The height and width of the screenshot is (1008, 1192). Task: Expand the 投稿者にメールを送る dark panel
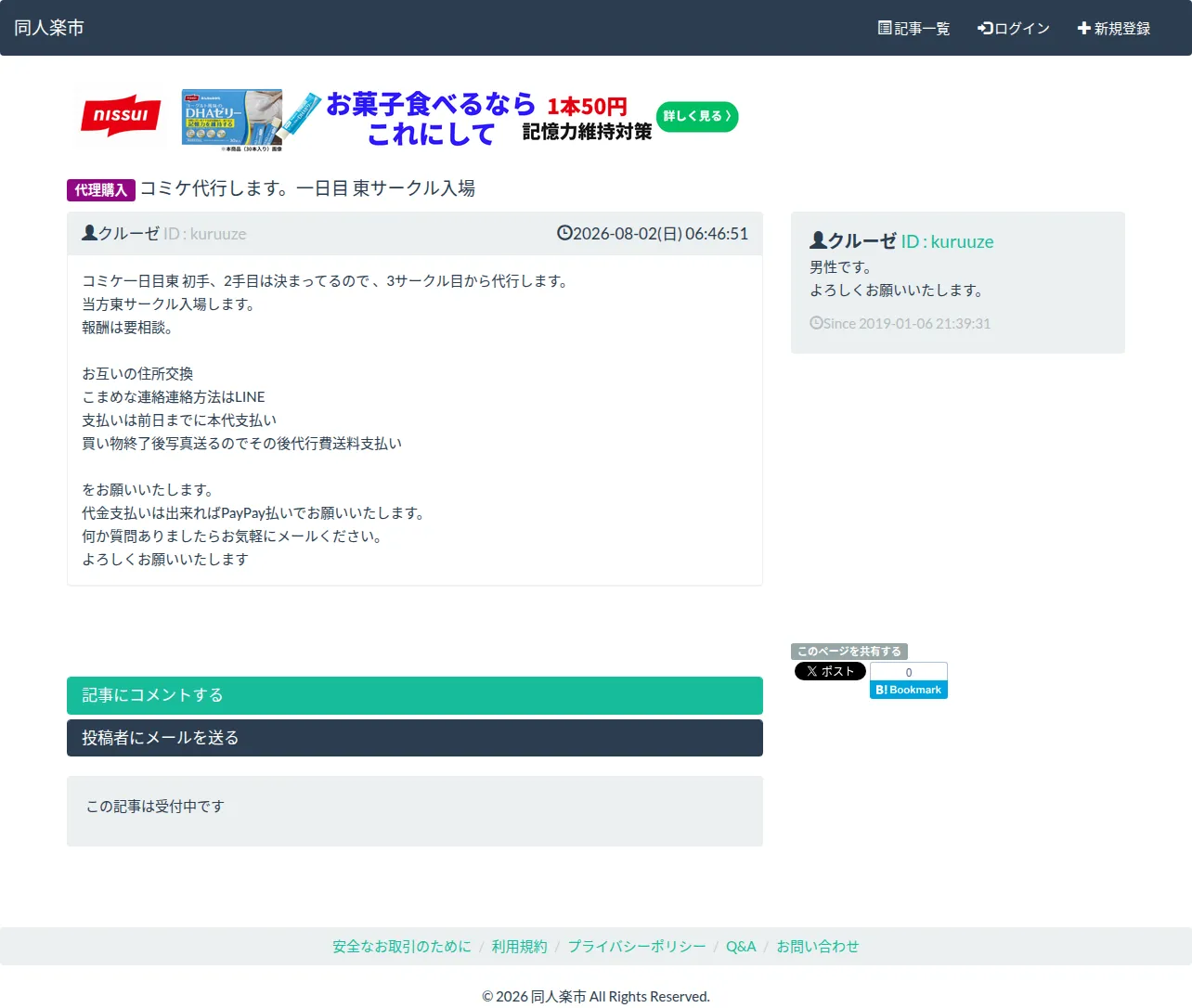415,738
